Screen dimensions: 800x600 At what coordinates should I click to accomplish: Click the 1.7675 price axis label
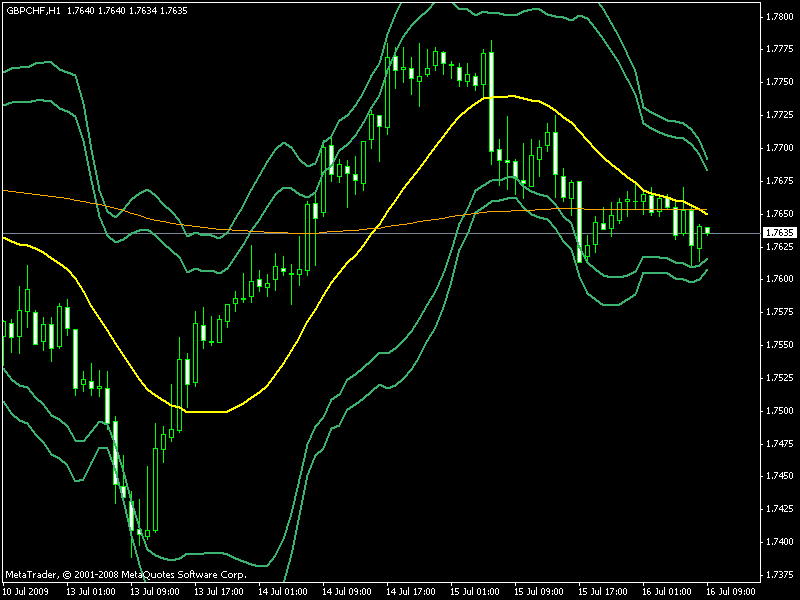[780, 181]
